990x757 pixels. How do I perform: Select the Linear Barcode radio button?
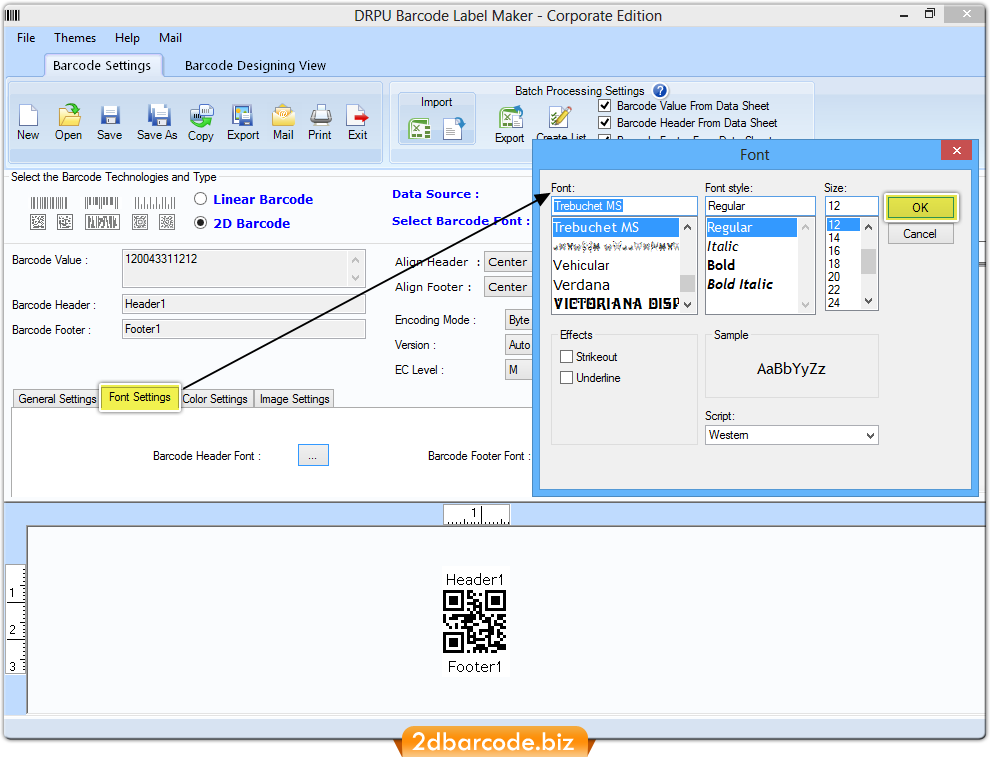coord(200,199)
